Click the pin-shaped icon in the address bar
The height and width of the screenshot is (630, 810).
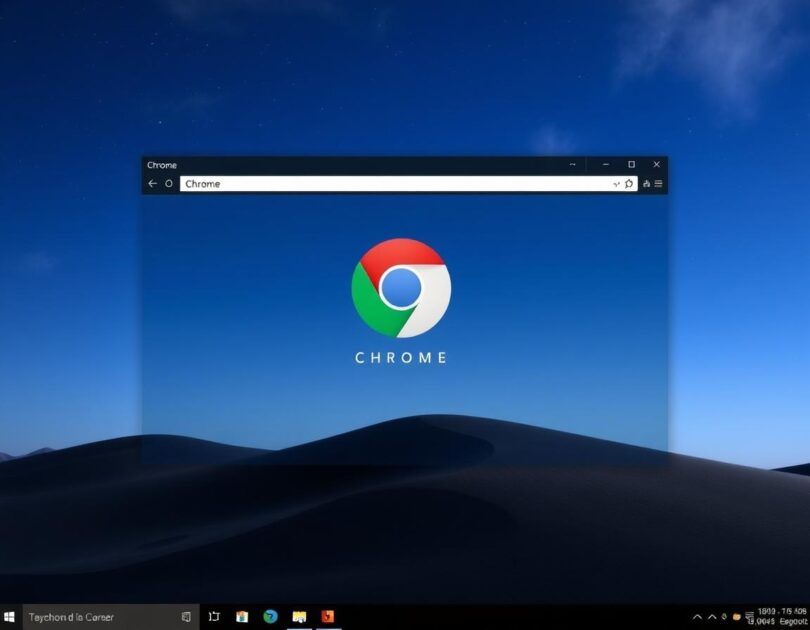tap(629, 183)
